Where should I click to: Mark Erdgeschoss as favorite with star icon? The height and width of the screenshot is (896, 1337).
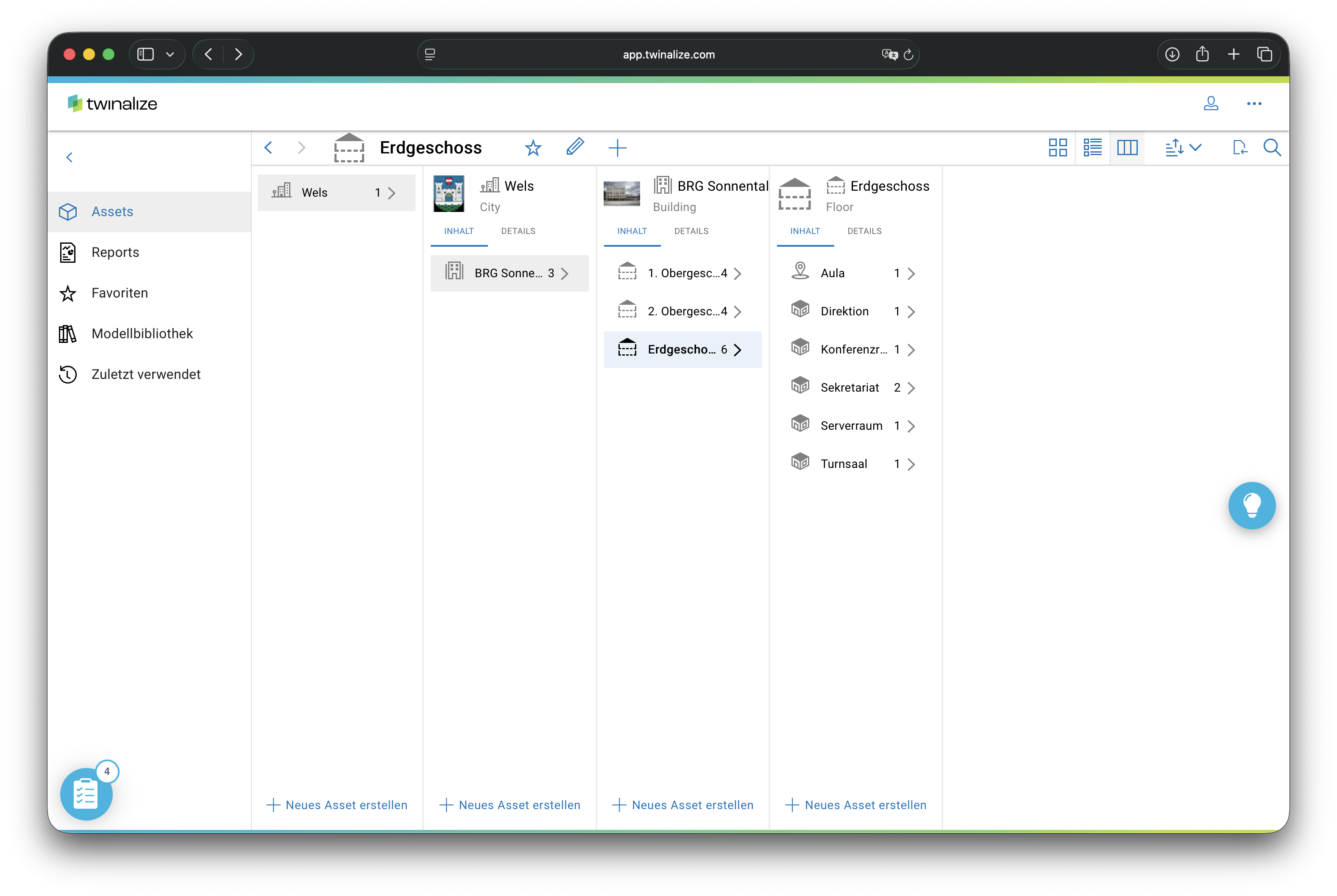[532, 148]
